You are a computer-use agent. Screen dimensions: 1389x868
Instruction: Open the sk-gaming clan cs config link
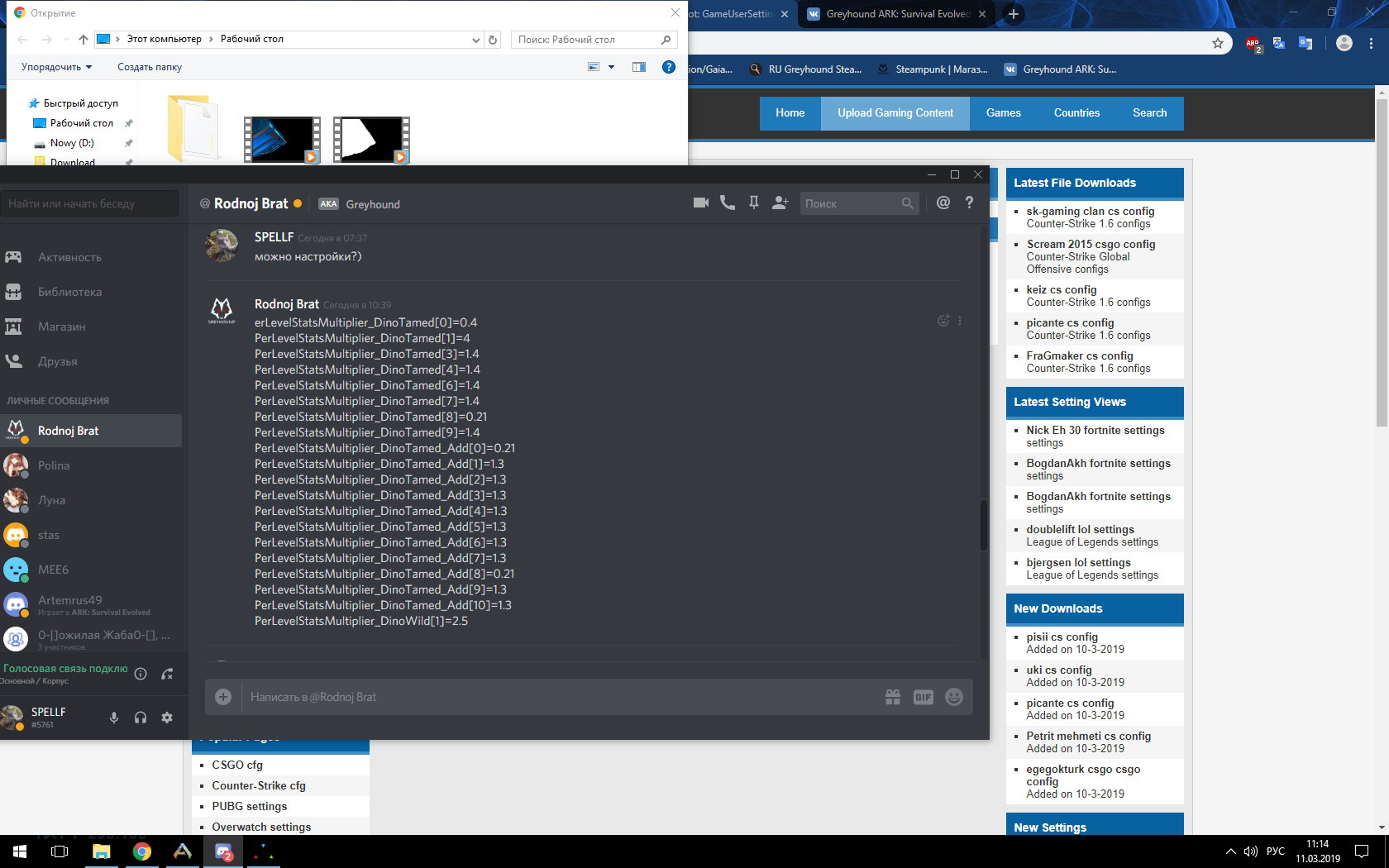[x=1090, y=211]
